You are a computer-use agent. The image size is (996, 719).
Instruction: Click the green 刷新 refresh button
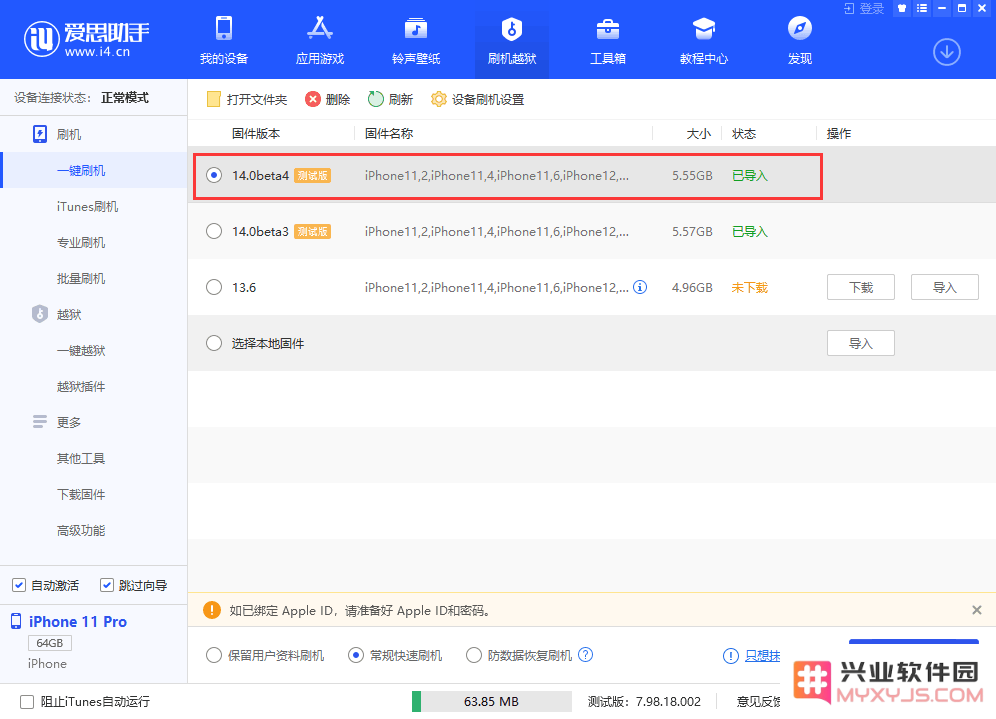[390, 99]
